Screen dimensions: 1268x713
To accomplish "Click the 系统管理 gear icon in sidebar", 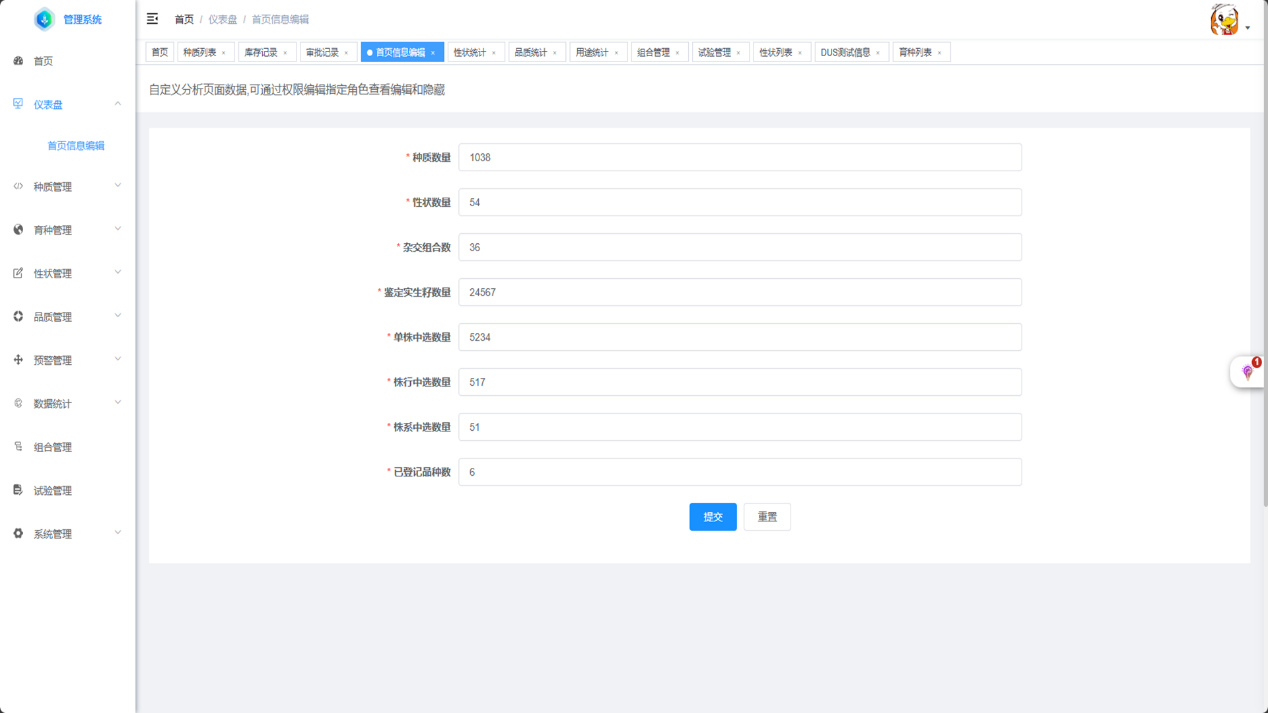I will pyautogui.click(x=18, y=534).
